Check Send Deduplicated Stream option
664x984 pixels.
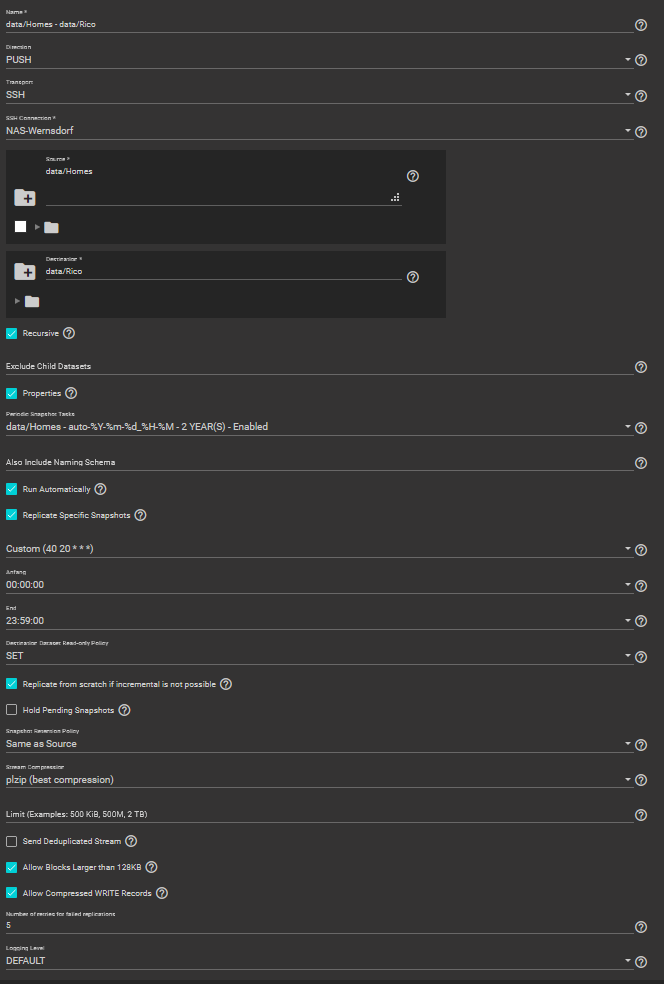click(12, 842)
